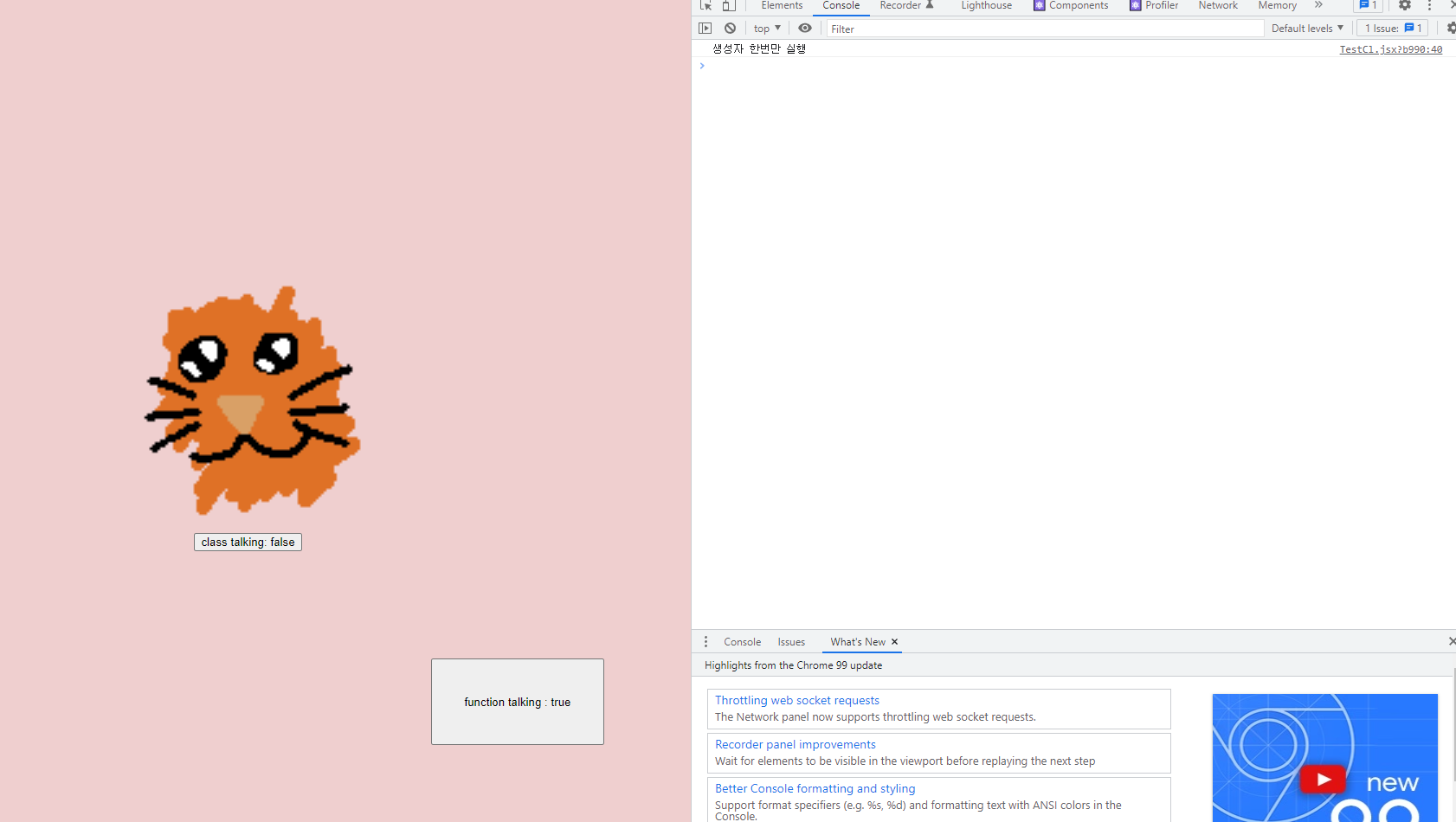
Task: Expand the console prompt arrow
Action: tap(702, 66)
